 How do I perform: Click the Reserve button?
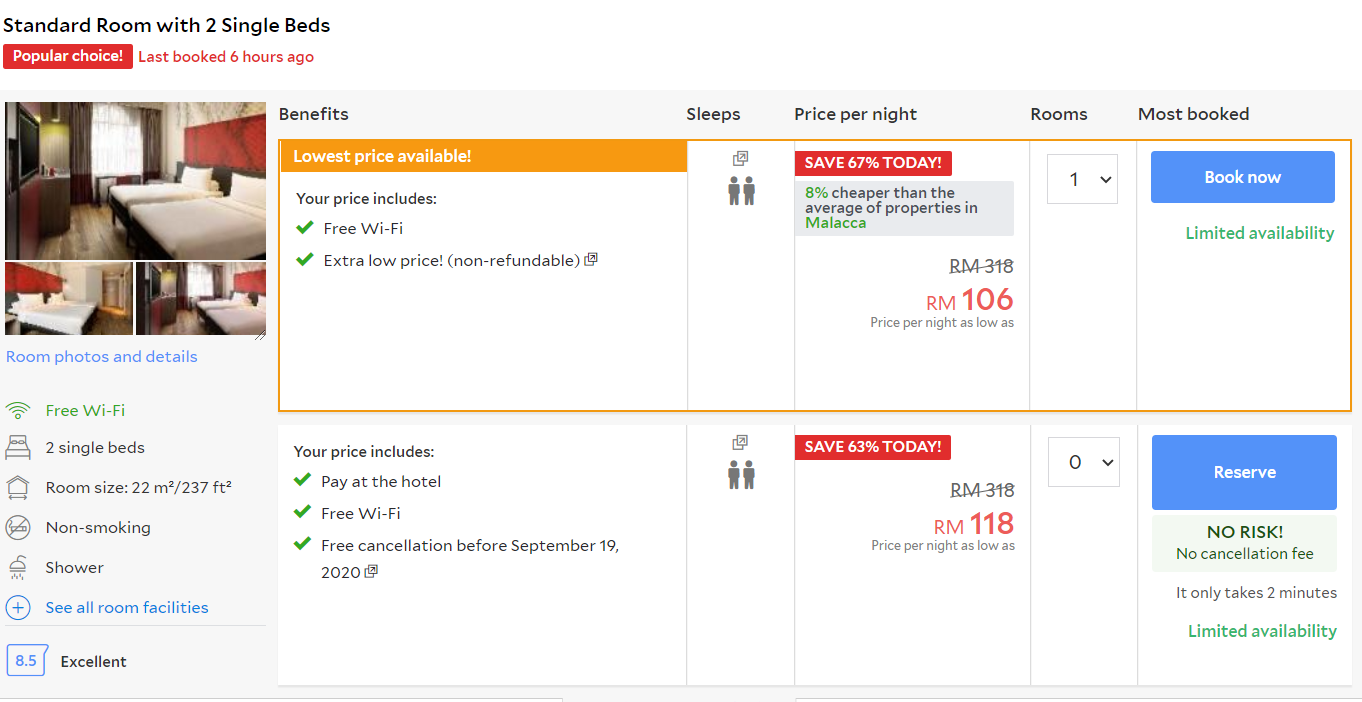coord(1244,472)
